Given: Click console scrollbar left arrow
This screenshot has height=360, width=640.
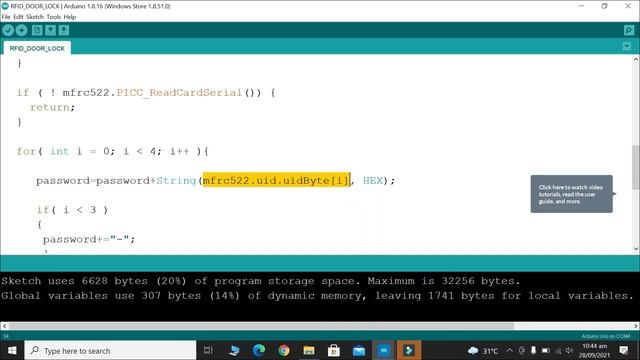Looking at the screenshot, I should pos(4,326).
